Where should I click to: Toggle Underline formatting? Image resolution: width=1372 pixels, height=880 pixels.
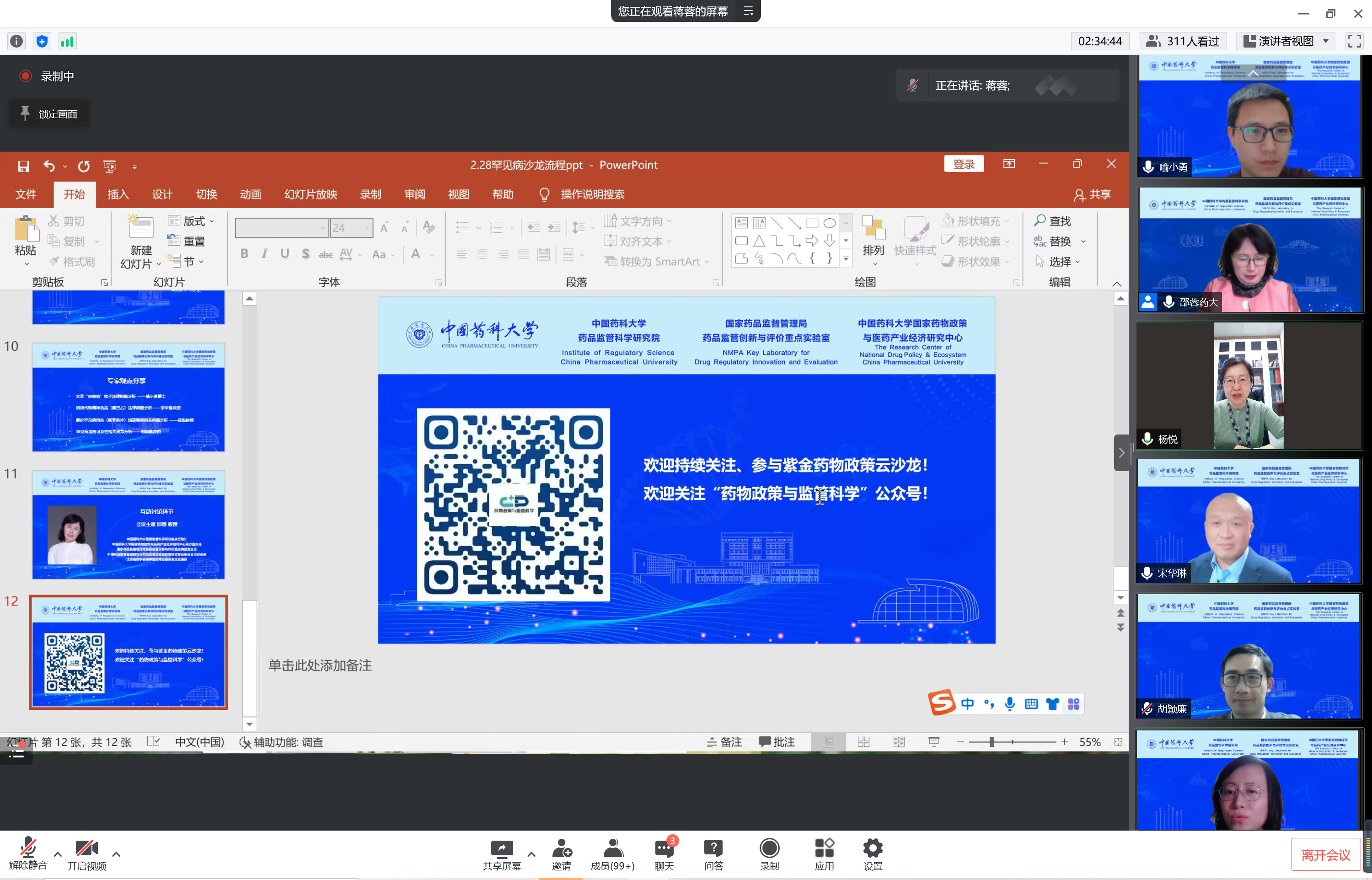[284, 254]
